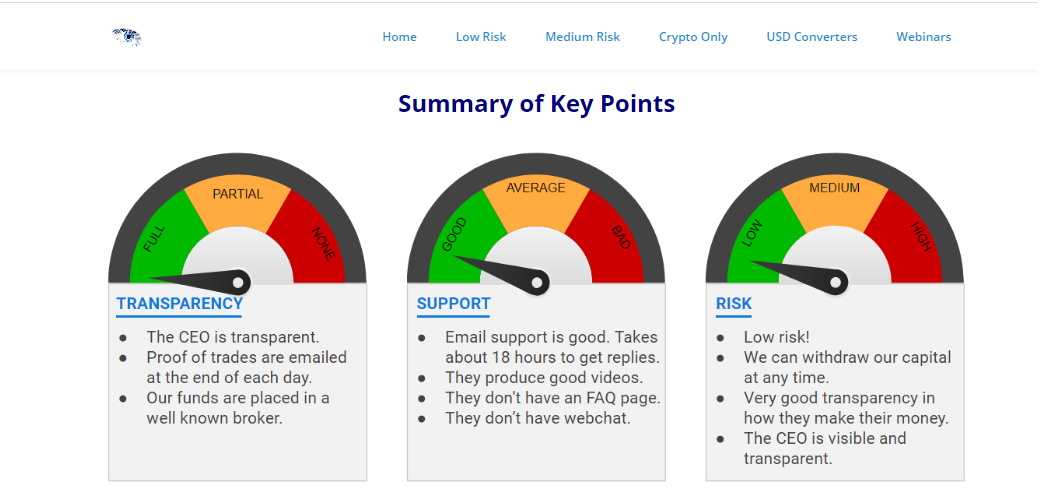Image resolution: width=1040 pixels, height=489 pixels.
Task: Open the Medium Risk navigation link
Action: (x=583, y=37)
